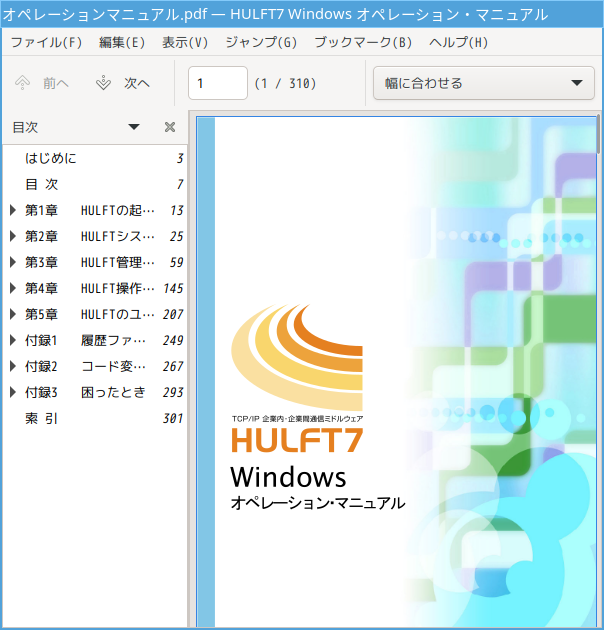Expand the 付録1 tree arrow
Viewport: 604px width, 630px height.
tap(13, 340)
